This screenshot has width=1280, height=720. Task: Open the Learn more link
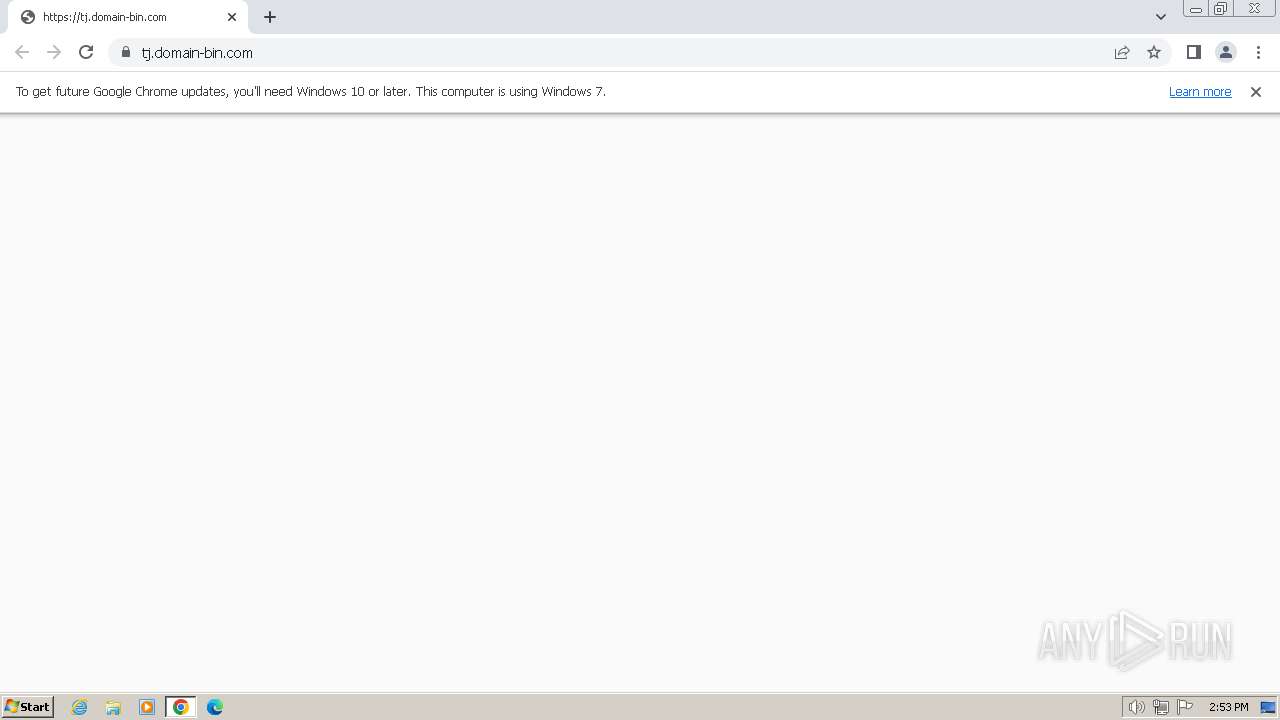point(1200,91)
